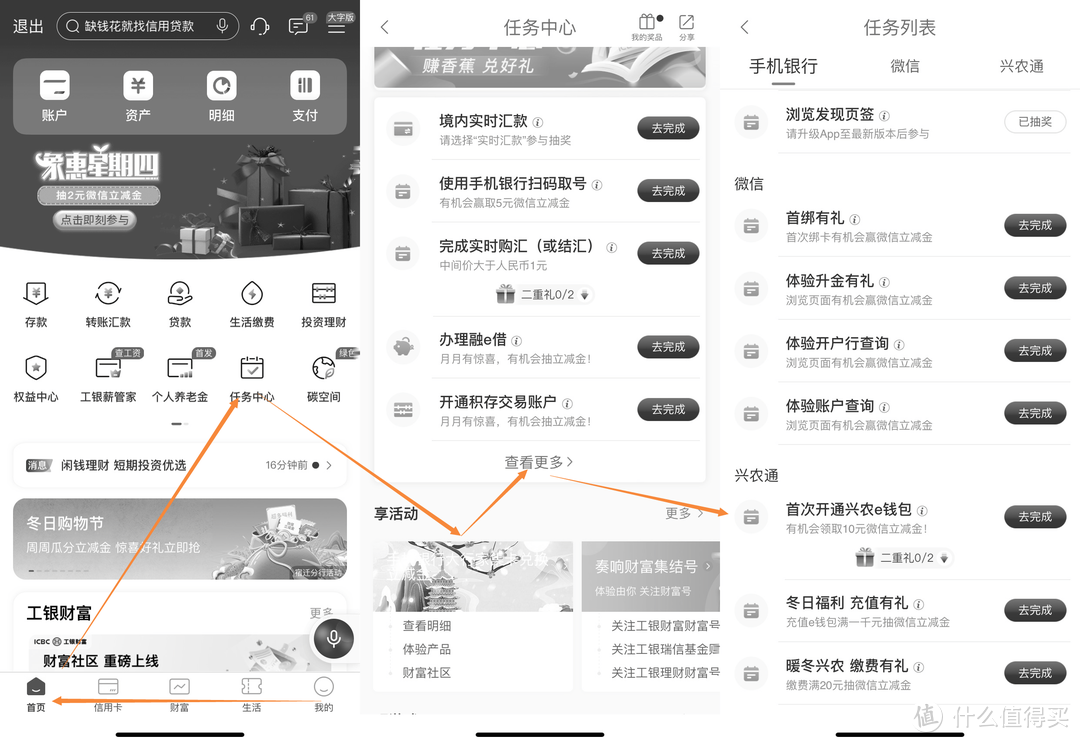Switch to the 我的 bottom tab
The height and width of the screenshot is (743, 1080).
(324, 693)
